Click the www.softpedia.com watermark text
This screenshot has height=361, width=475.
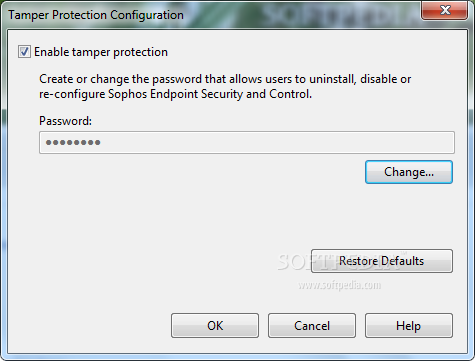339,285
